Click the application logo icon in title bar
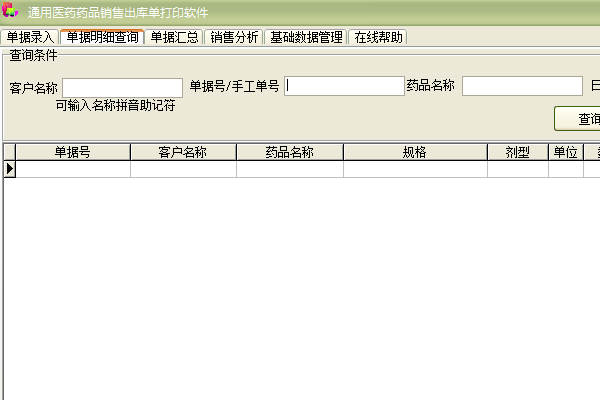The image size is (600, 400). (x=10, y=11)
